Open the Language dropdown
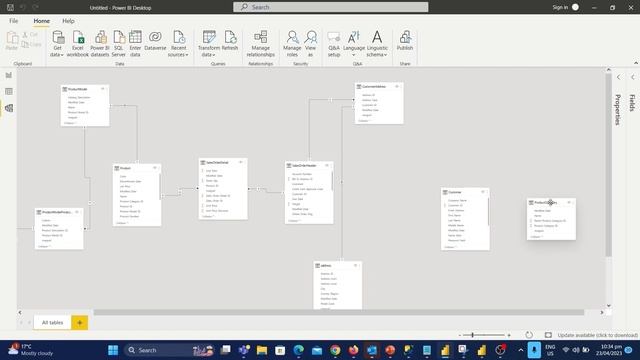Screen dimensions: 640x360 point(353,44)
